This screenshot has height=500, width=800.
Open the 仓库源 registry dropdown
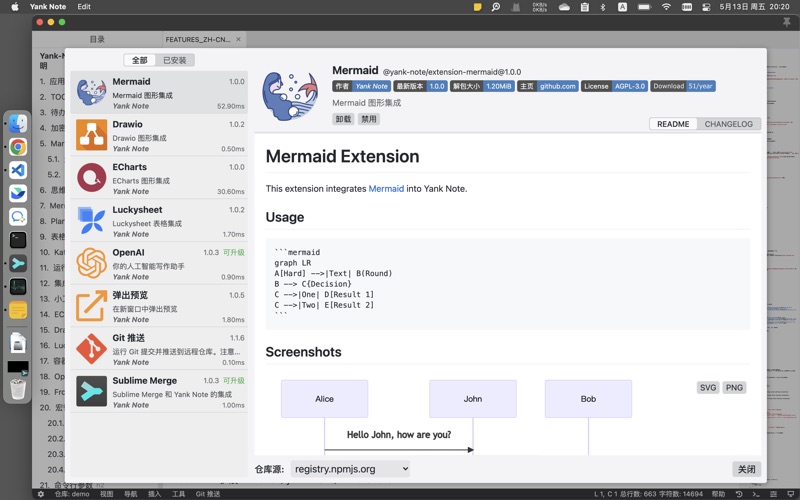pos(350,468)
